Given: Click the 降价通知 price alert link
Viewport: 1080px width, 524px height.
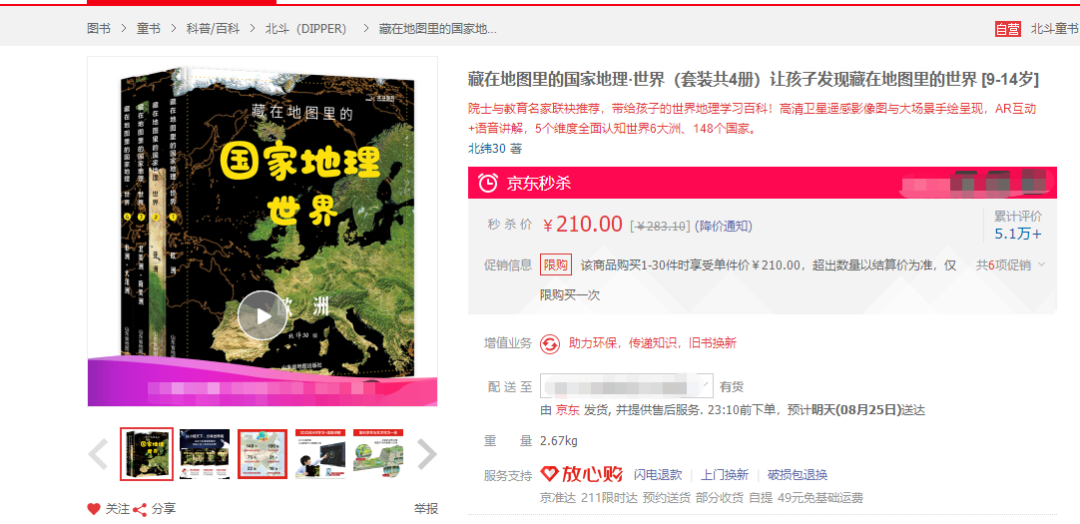Looking at the screenshot, I should (723, 226).
